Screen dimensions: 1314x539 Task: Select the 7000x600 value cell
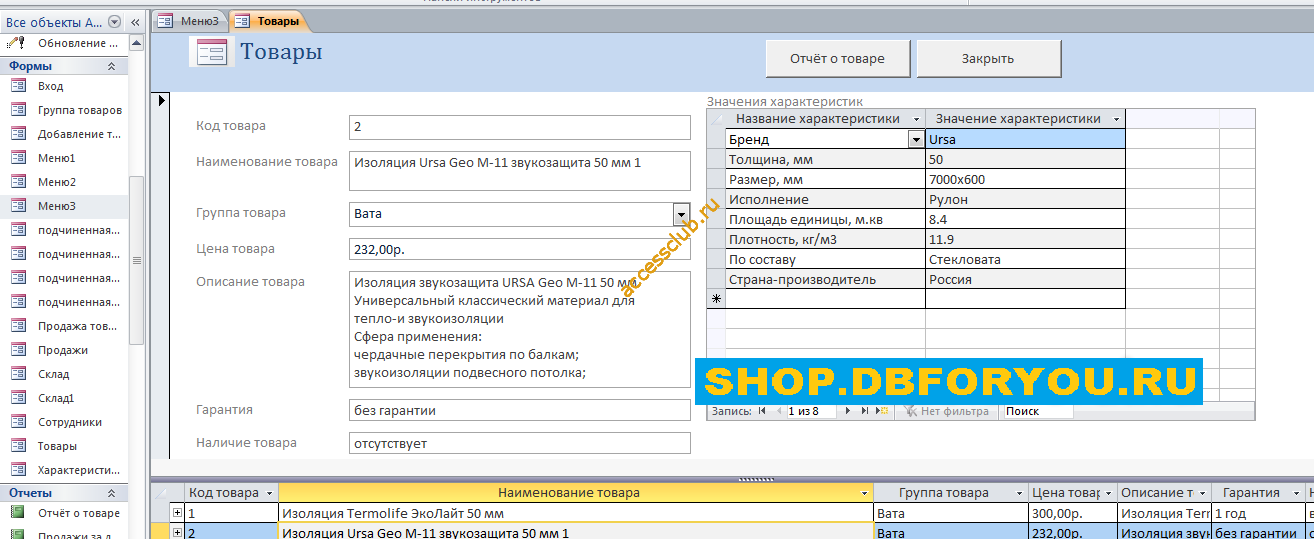pos(1025,180)
